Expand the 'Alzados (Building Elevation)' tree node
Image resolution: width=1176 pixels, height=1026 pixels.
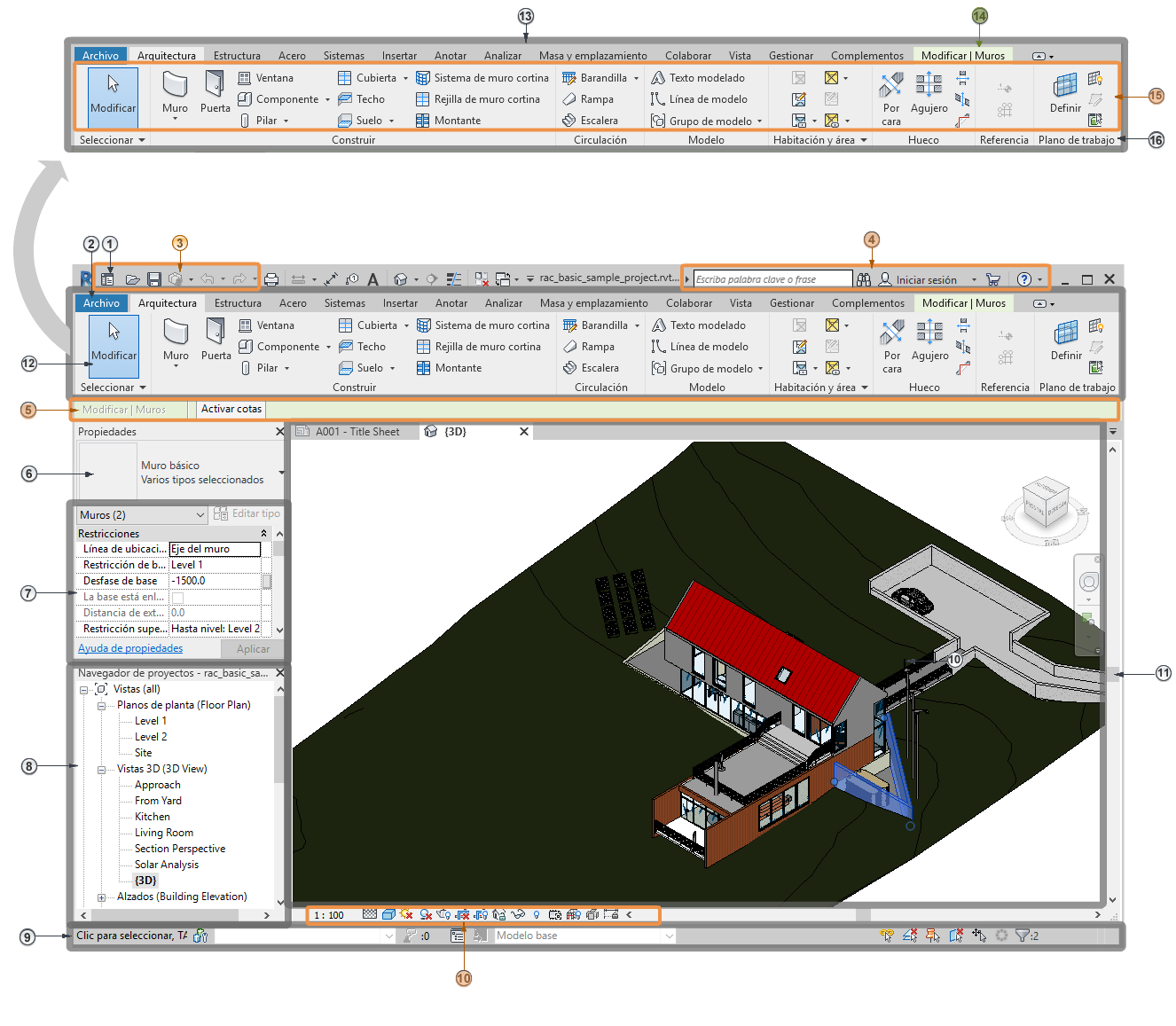click(x=101, y=897)
